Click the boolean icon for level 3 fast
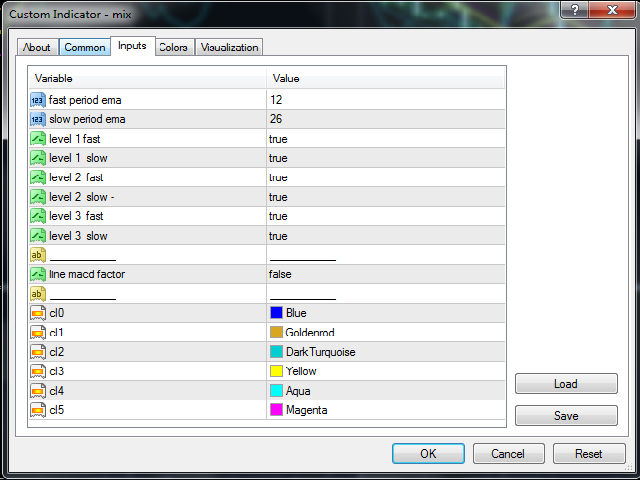The height and width of the screenshot is (480, 640). tap(38, 216)
